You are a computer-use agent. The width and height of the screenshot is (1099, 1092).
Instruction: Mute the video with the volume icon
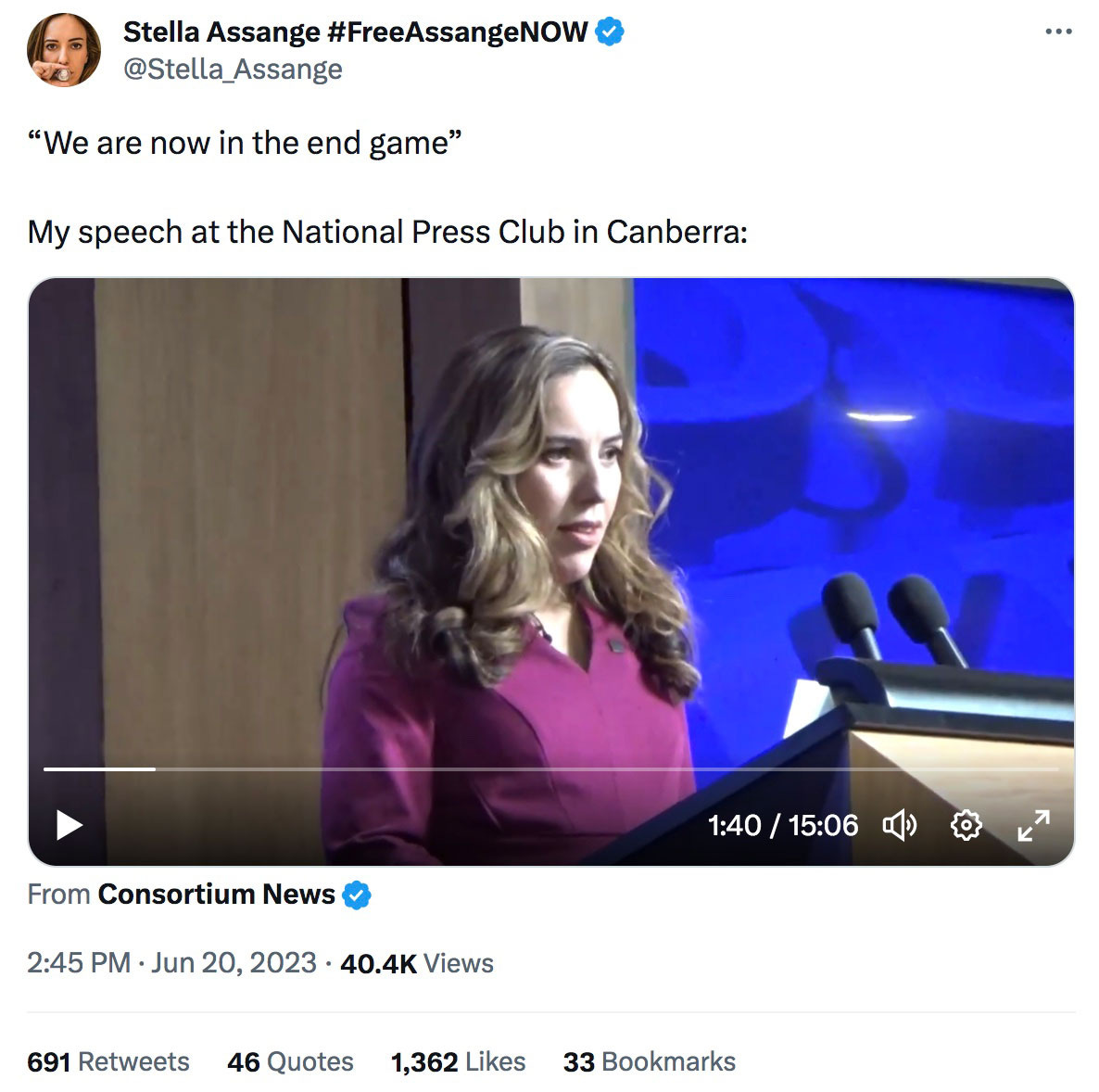pos(903,825)
